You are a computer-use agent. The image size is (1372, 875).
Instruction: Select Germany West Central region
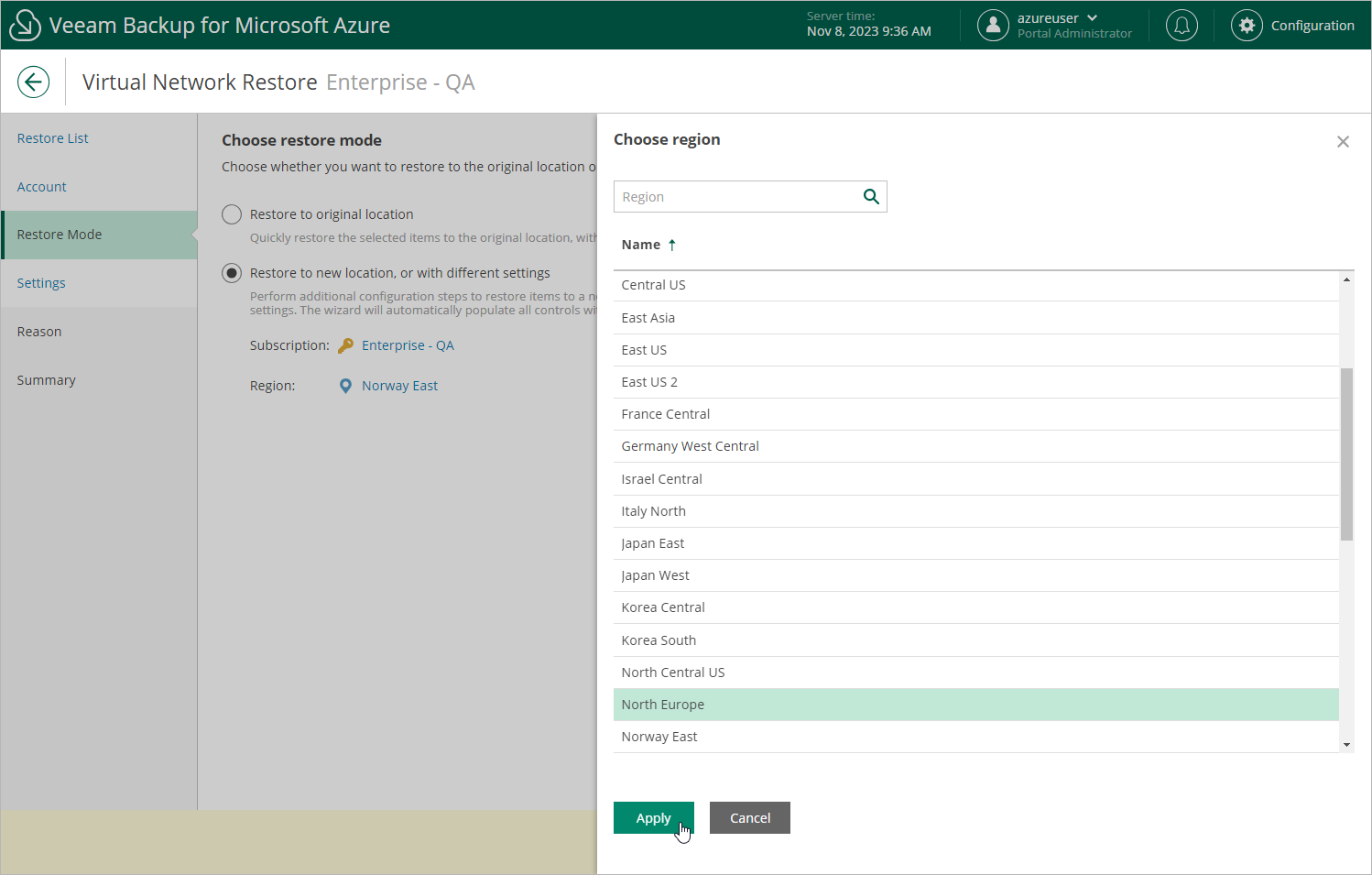click(x=976, y=446)
